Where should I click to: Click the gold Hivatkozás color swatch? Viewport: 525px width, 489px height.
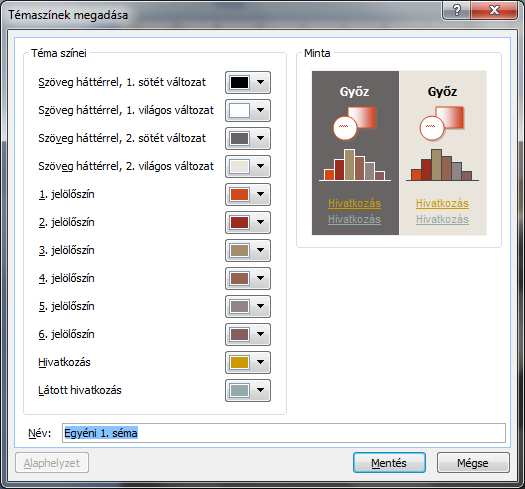tap(239, 362)
